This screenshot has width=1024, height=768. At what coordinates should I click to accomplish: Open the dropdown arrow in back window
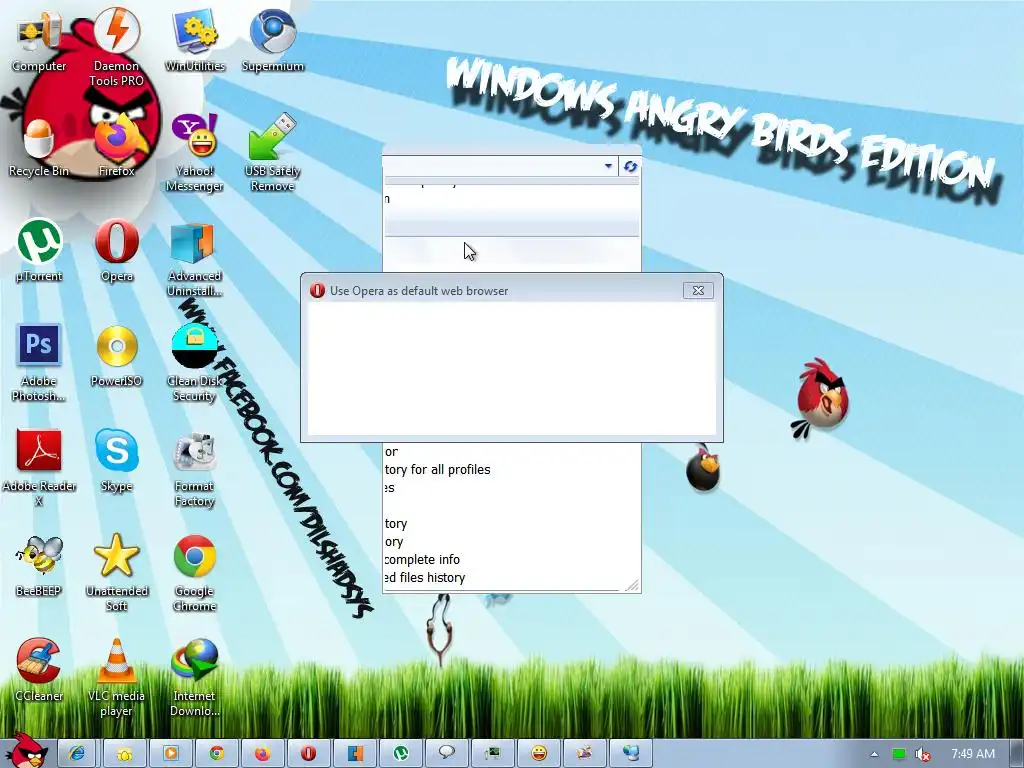[608, 166]
